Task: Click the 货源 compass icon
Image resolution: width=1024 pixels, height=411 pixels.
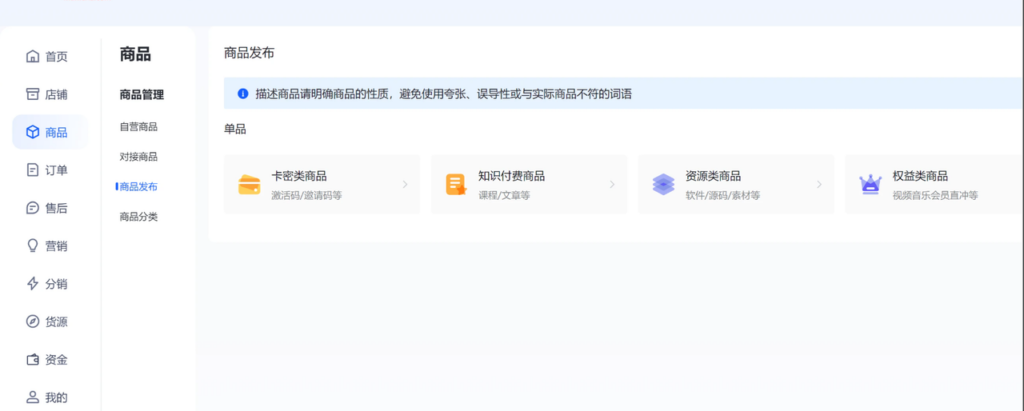Action: [33, 322]
